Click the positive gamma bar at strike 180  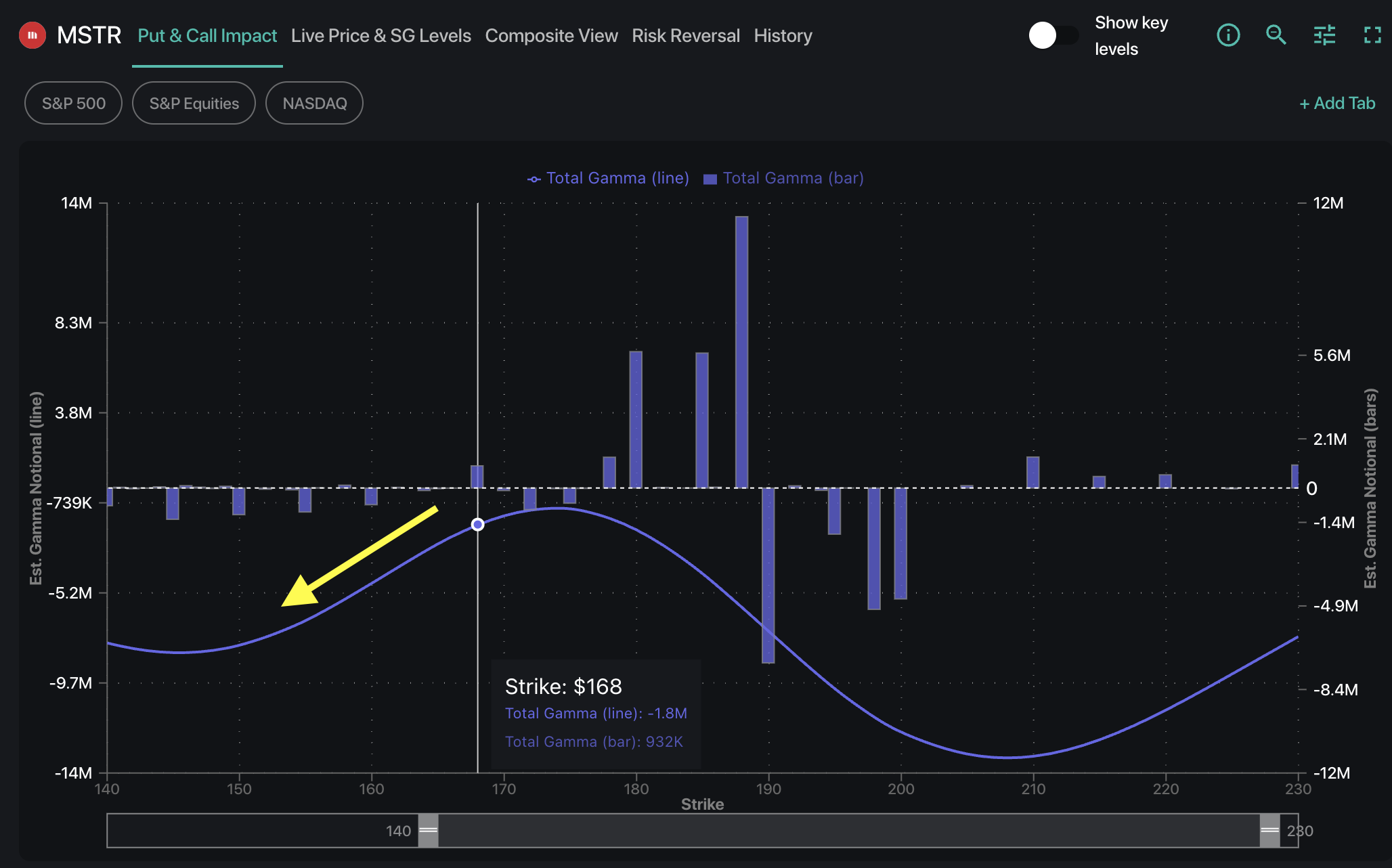(636, 420)
